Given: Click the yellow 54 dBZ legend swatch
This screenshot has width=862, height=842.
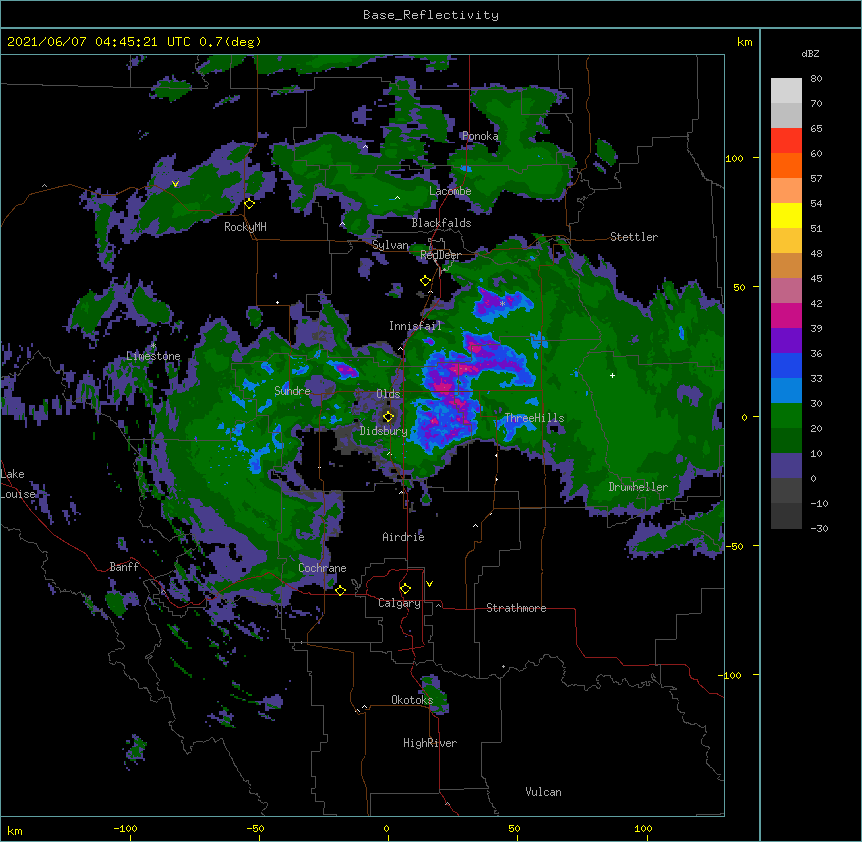Looking at the screenshot, I should click(x=786, y=215).
